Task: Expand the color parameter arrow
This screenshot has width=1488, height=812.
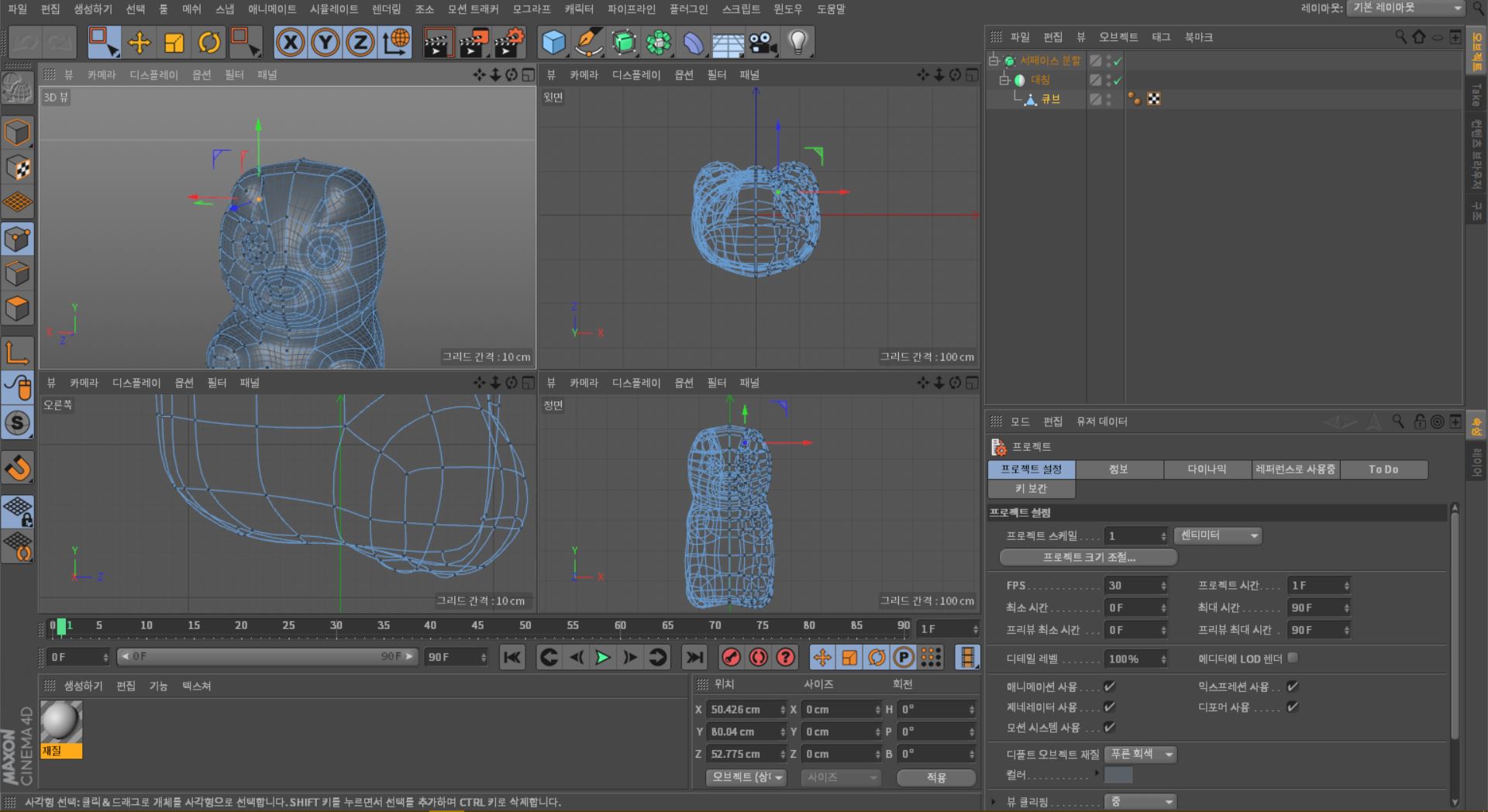Action: pyautogui.click(x=1096, y=773)
